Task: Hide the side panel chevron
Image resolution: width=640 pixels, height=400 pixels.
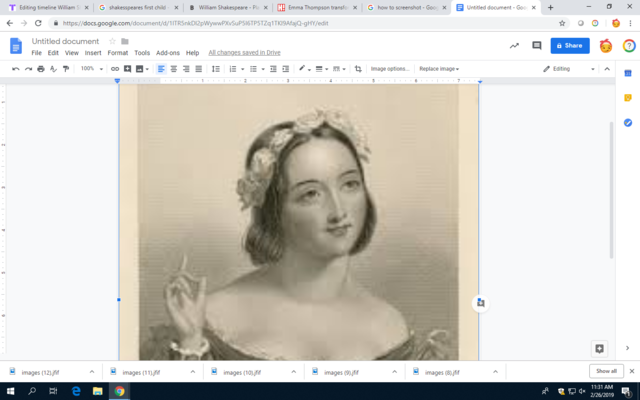Action: tap(627, 348)
